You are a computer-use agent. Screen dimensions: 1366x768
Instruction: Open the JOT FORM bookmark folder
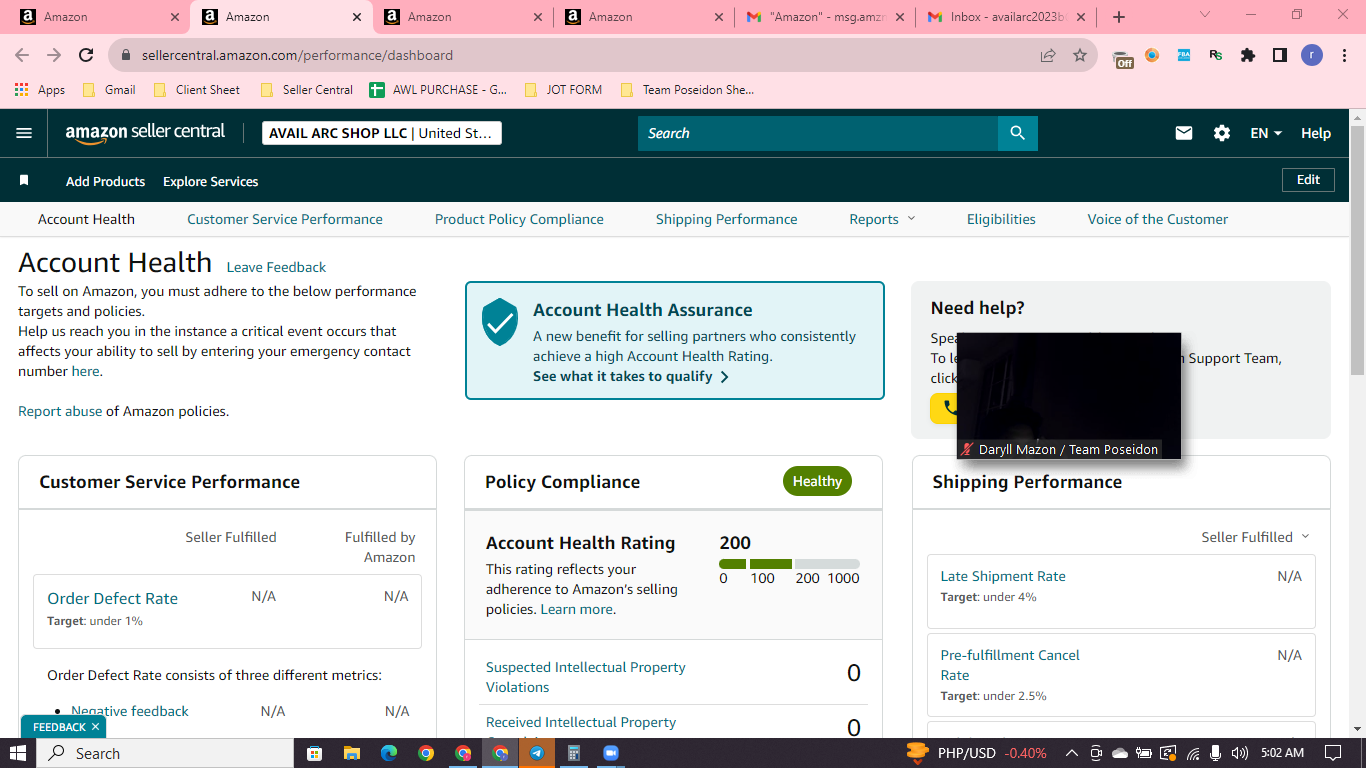[x=563, y=90]
